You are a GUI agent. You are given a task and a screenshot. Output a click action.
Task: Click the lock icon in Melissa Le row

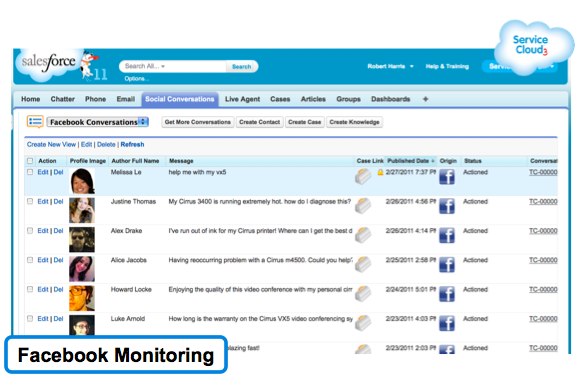(x=380, y=172)
